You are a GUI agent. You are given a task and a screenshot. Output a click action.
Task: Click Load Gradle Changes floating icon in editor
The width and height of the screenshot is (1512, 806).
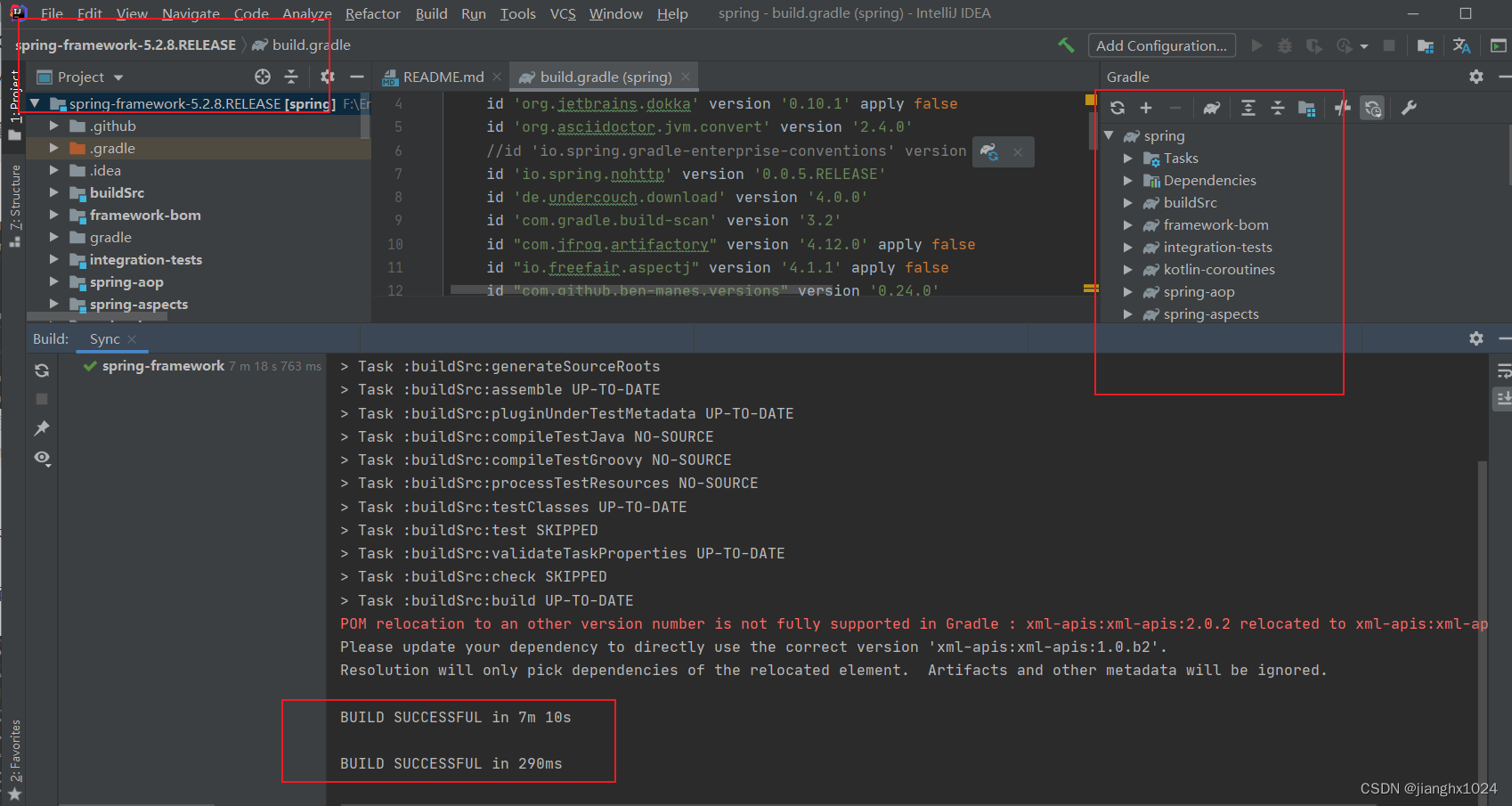pyautogui.click(x=989, y=151)
